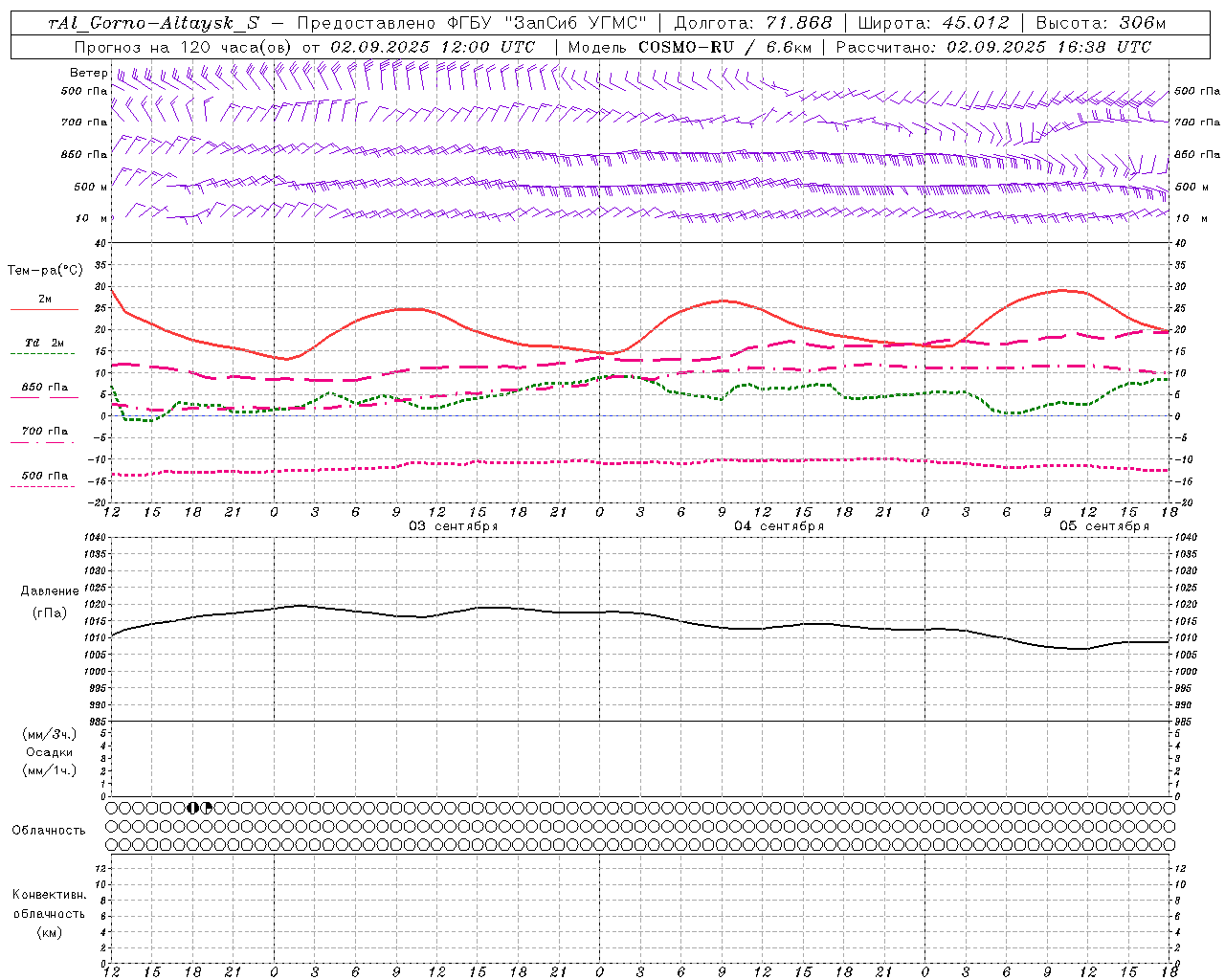Click the "Конвективн." convective cloud label
The width and height of the screenshot is (1225, 980).
coord(49,895)
